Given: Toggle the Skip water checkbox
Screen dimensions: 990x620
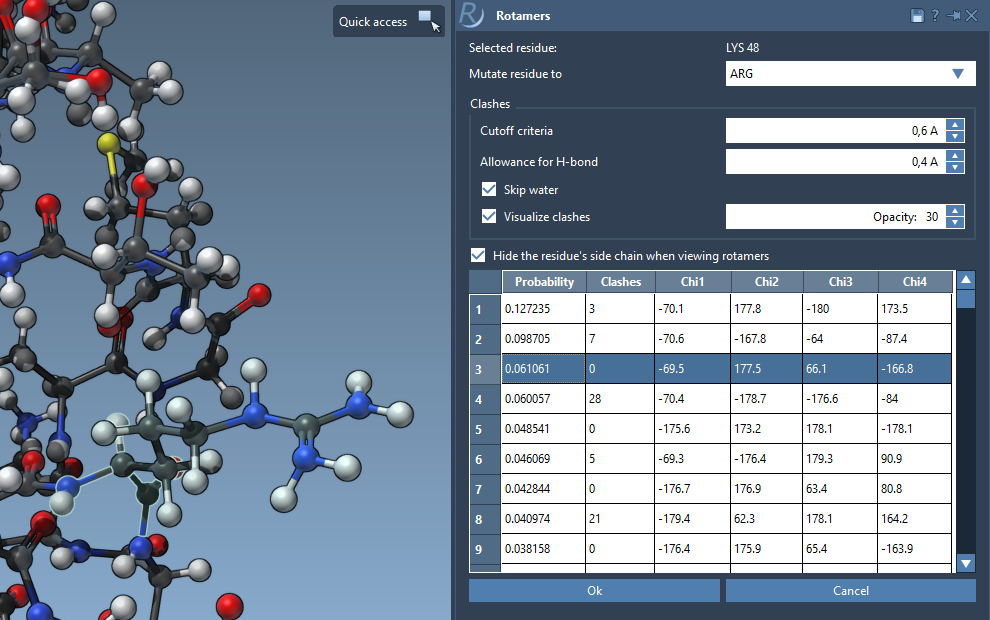Looking at the screenshot, I should [489, 189].
